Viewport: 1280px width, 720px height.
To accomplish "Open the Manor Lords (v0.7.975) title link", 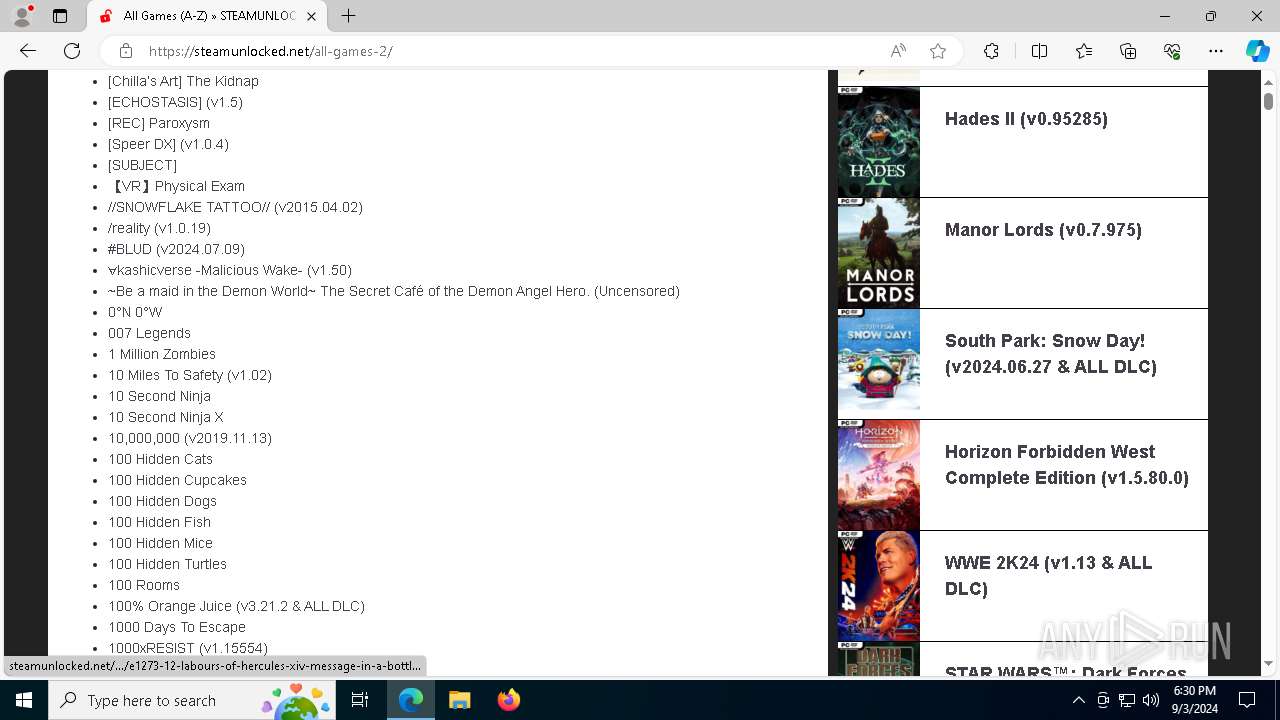I will (1043, 230).
